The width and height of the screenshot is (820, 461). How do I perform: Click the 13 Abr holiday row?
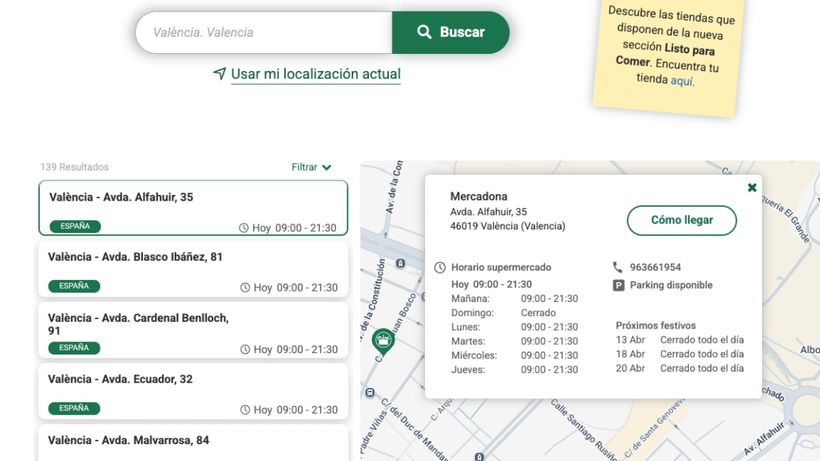(x=679, y=340)
